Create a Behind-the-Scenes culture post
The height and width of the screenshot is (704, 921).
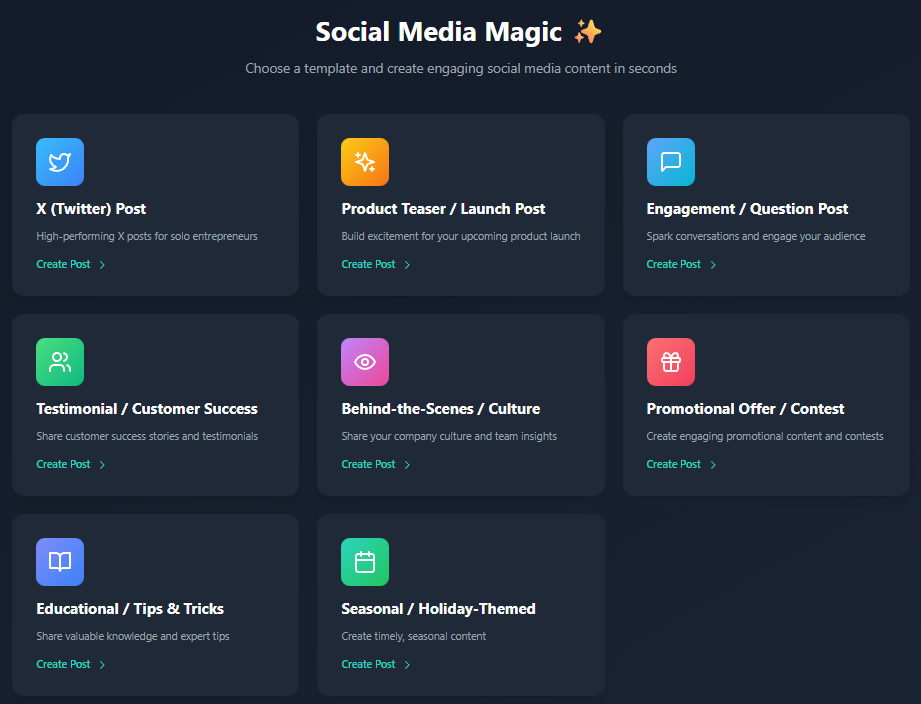[366, 463]
